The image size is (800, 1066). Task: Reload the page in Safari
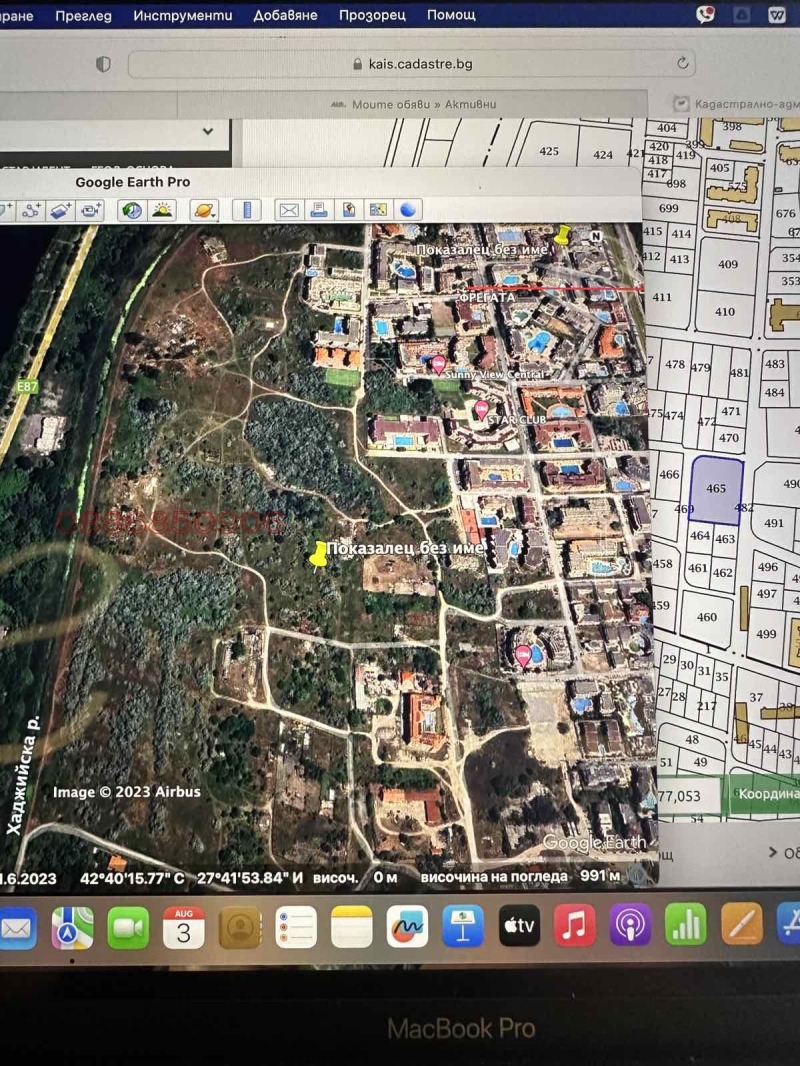[x=683, y=63]
